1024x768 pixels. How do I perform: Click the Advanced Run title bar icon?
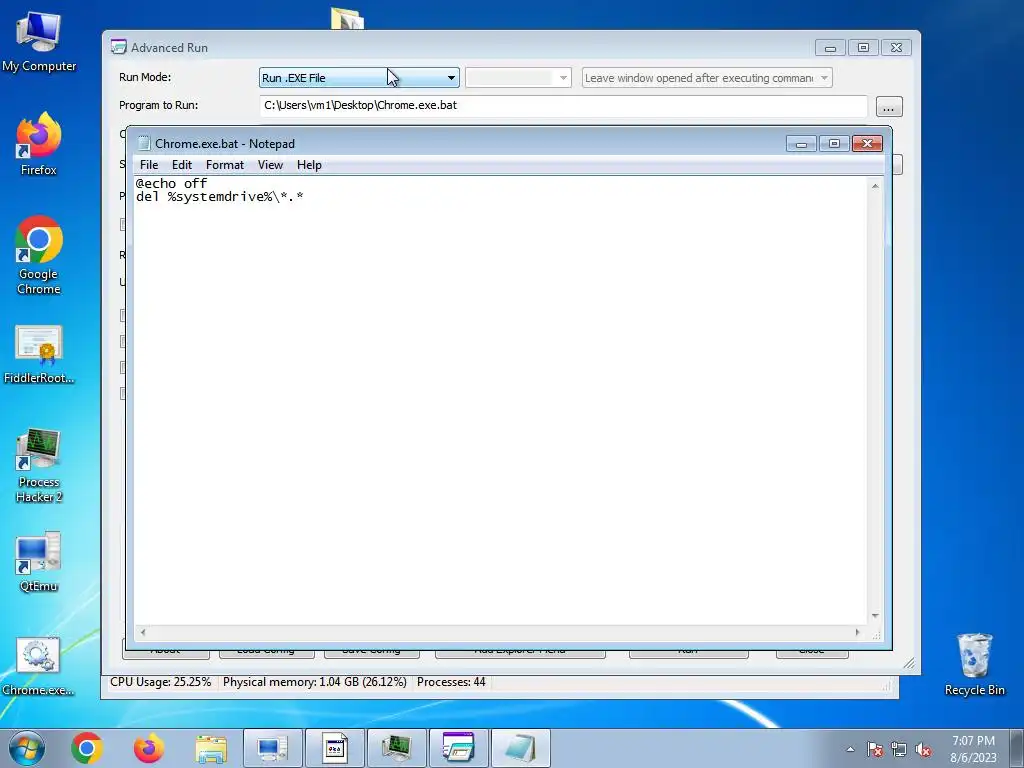(118, 47)
